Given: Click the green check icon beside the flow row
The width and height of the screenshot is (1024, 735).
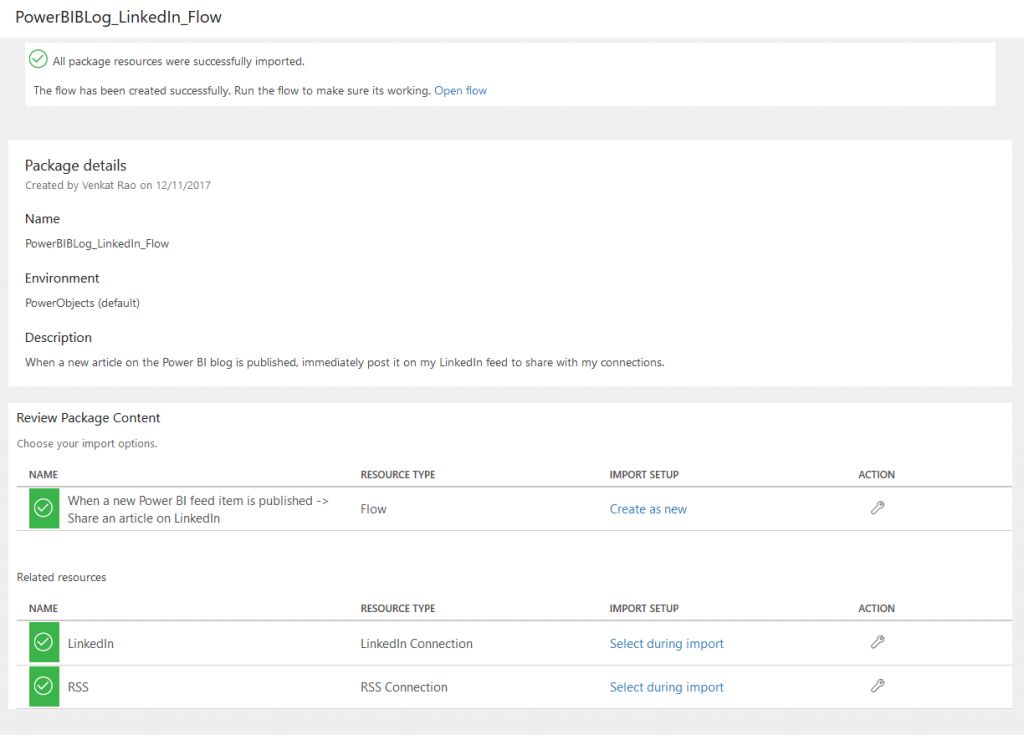Looking at the screenshot, I should pos(44,508).
